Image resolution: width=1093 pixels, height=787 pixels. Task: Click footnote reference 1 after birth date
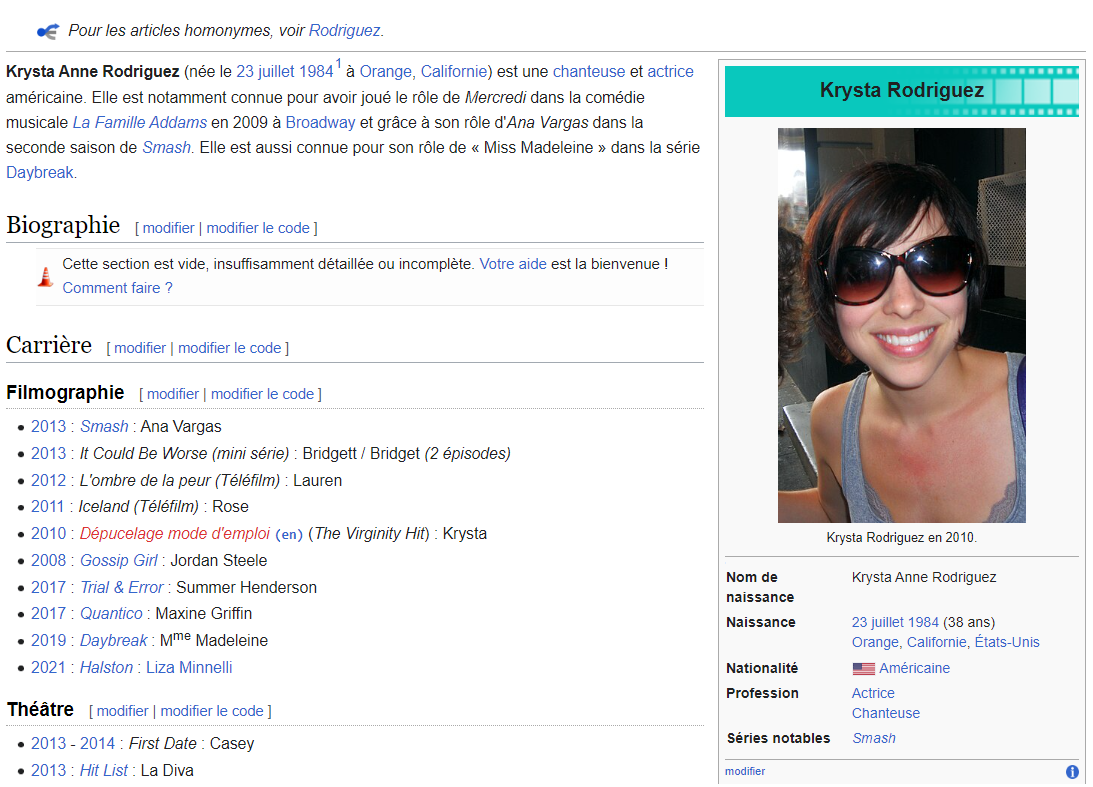pyautogui.click(x=338, y=65)
